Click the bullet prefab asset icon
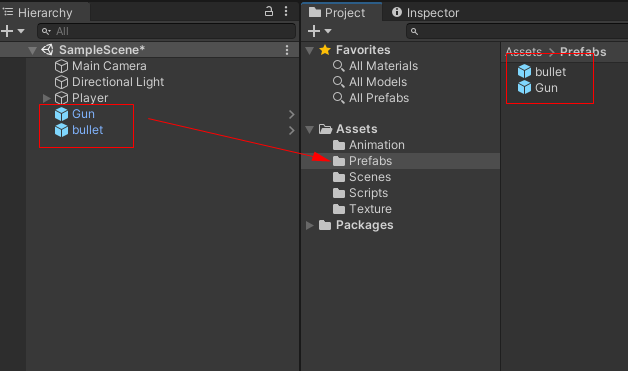Screen dimensions: 628x371 pyautogui.click(x=524, y=71)
